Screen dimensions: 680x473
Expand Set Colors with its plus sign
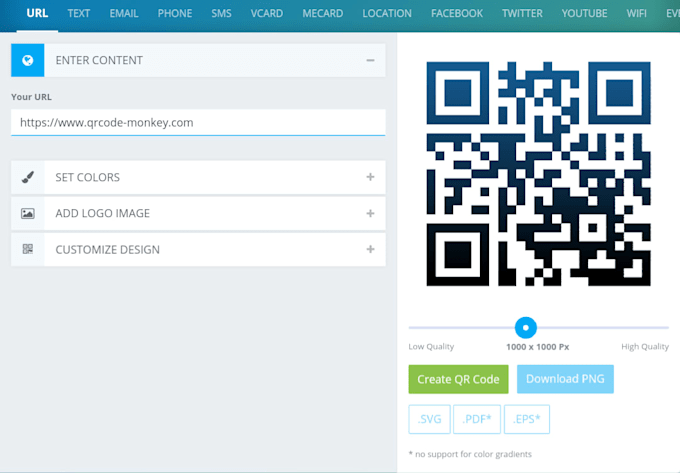pos(370,177)
